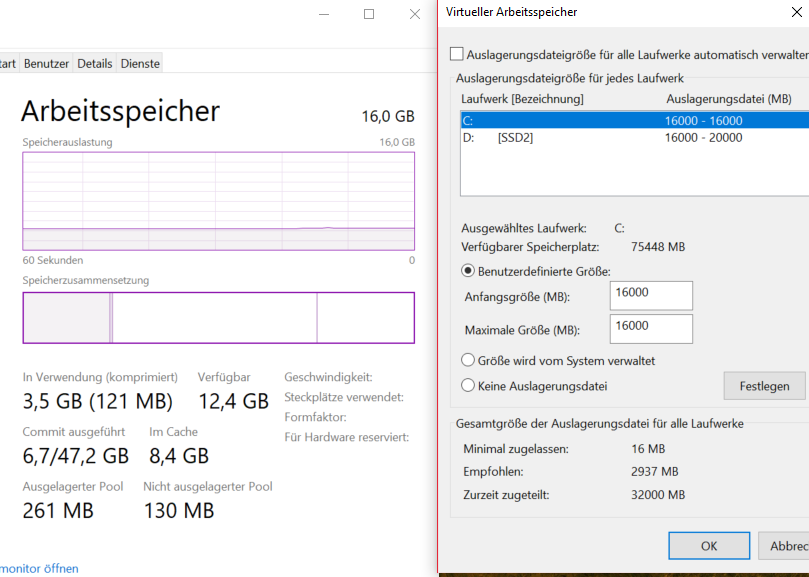The width and height of the screenshot is (809, 577).
Task: Select Keine Auslagerungsdatei radio option
Action: (468, 385)
